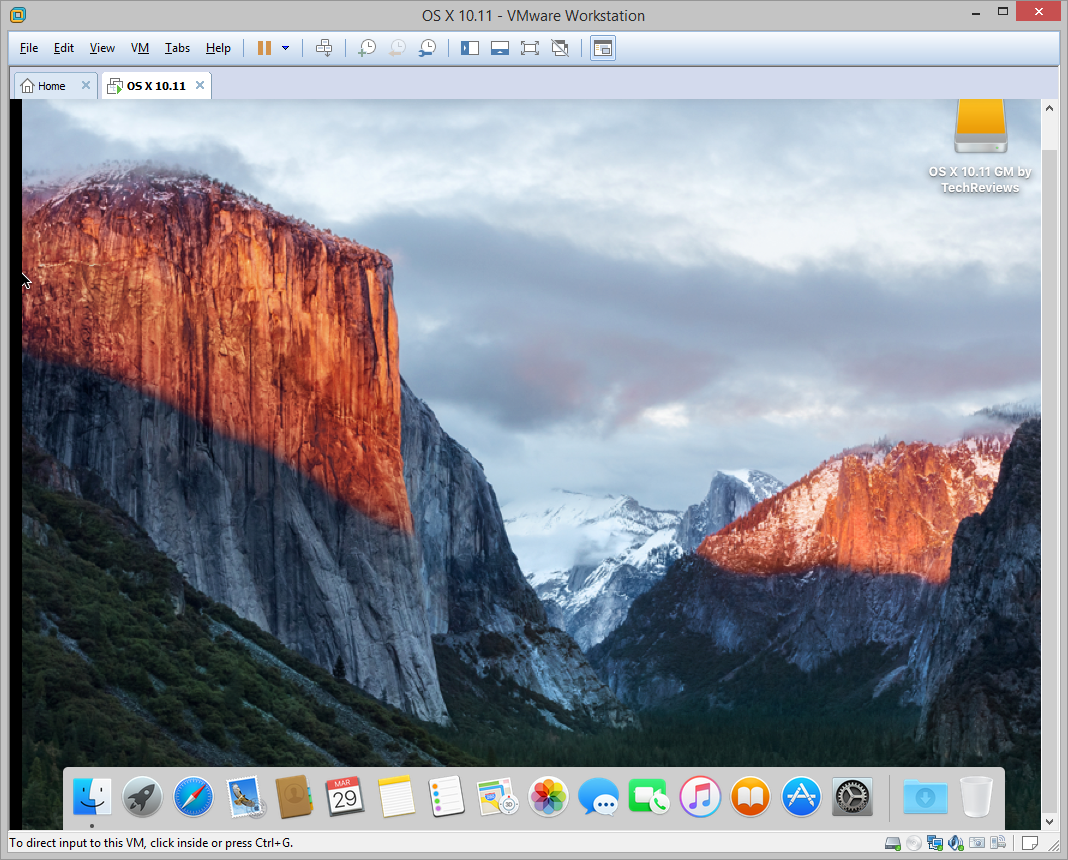Expand the power options dropdown arrow
This screenshot has height=860, width=1068.
285,48
